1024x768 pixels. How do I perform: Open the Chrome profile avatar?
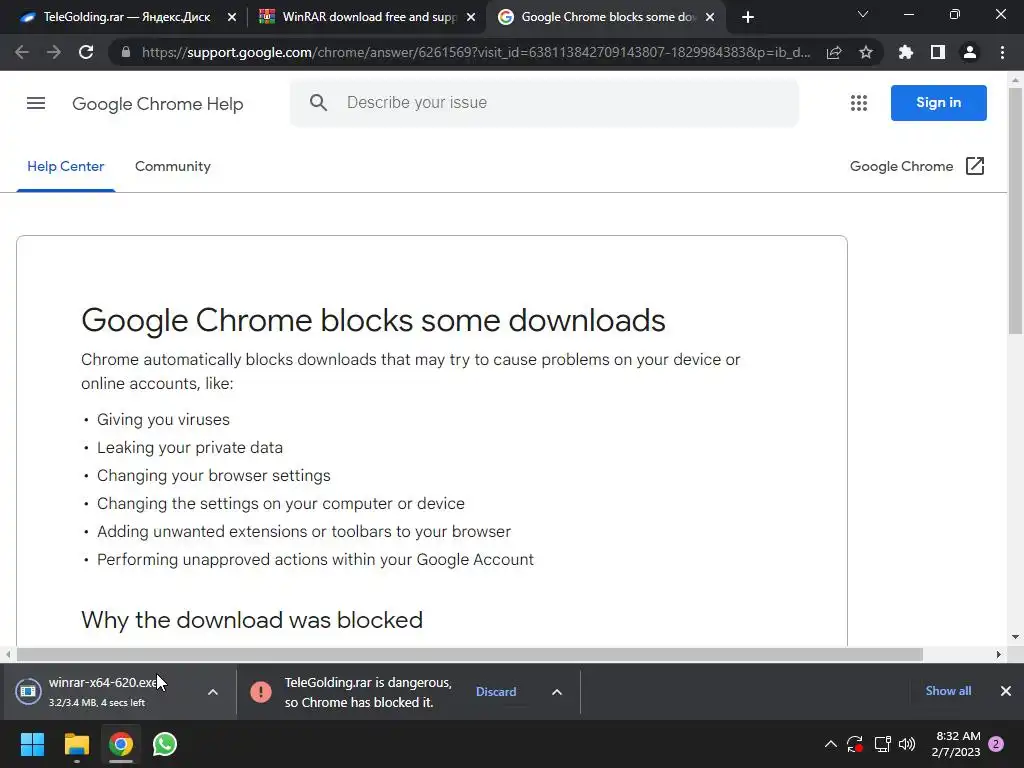pos(970,52)
